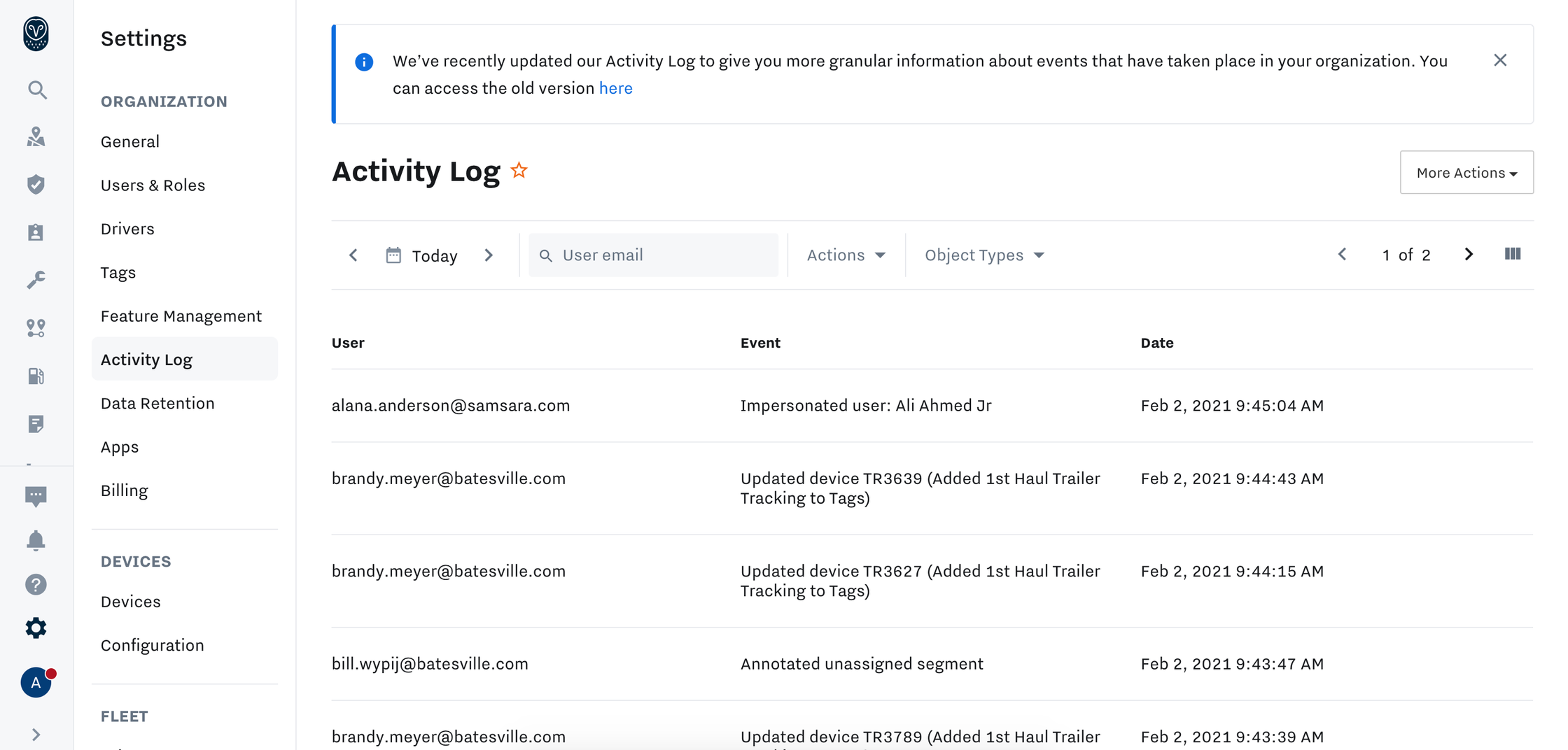Open Data Retention settings
This screenshot has height=750, width=1568.
click(157, 403)
